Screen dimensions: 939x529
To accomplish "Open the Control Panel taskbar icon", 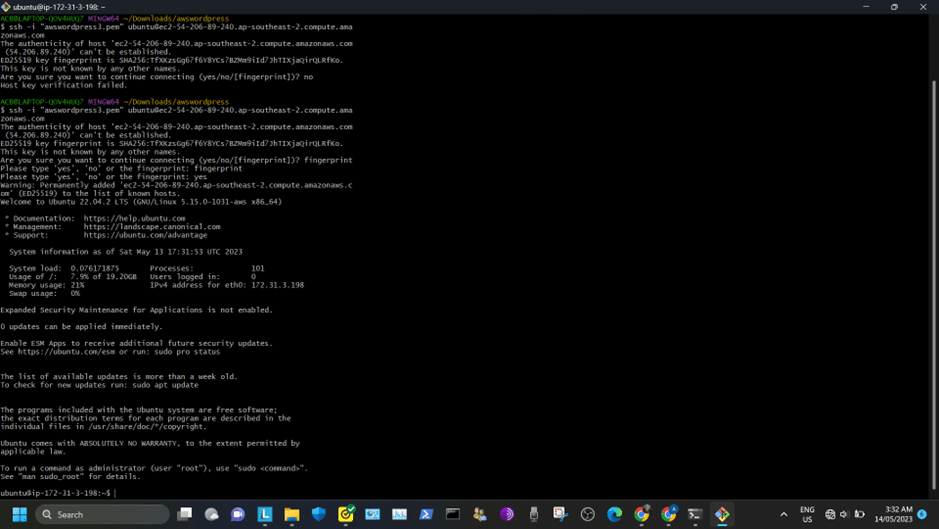I will click(372, 514).
